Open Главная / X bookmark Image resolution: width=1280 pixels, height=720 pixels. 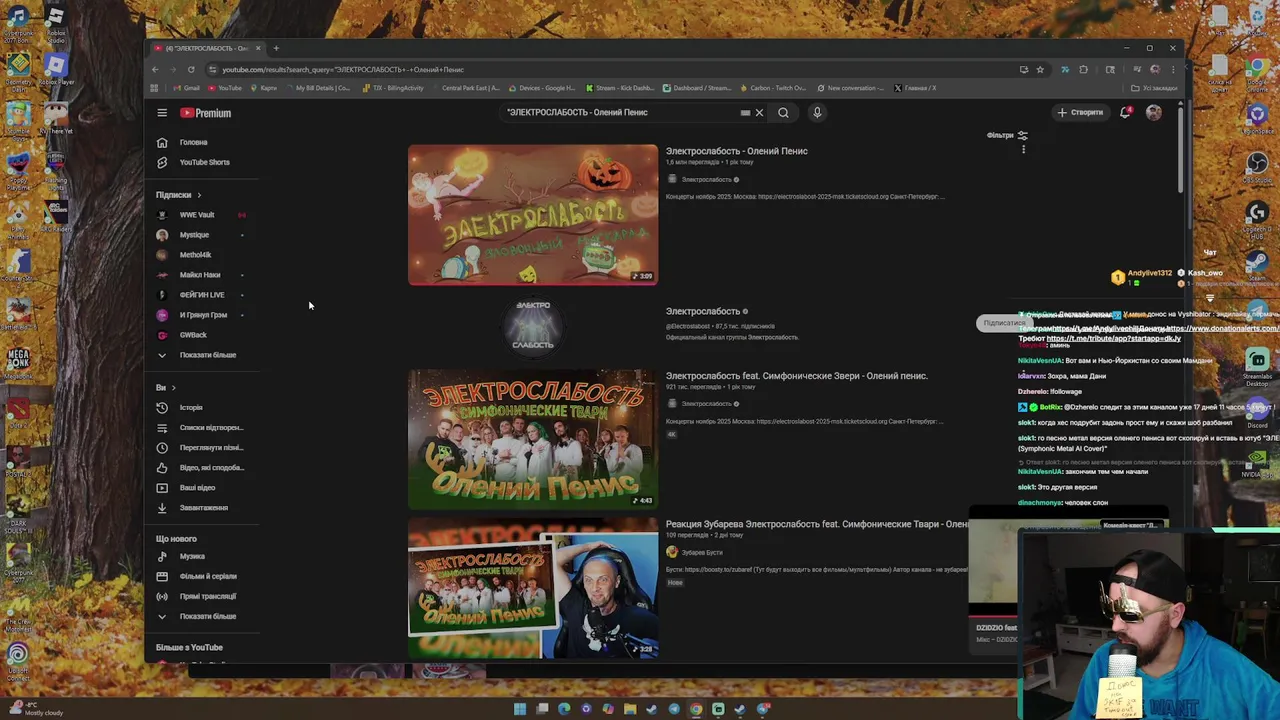pos(915,88)
